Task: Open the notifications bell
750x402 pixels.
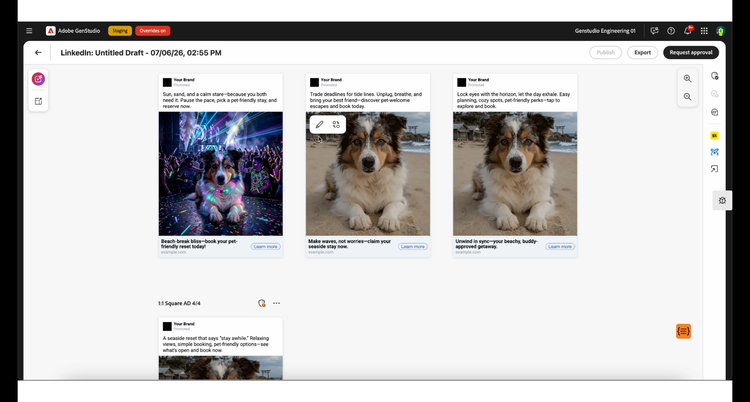Action: click(688, 31)
